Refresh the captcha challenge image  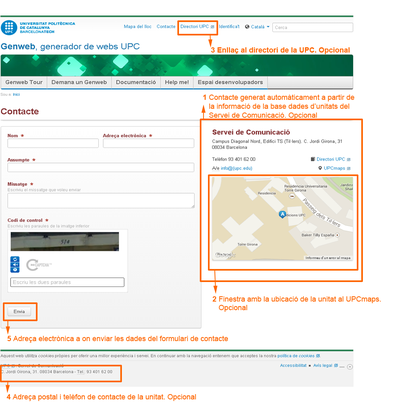[x=15, y=259]
